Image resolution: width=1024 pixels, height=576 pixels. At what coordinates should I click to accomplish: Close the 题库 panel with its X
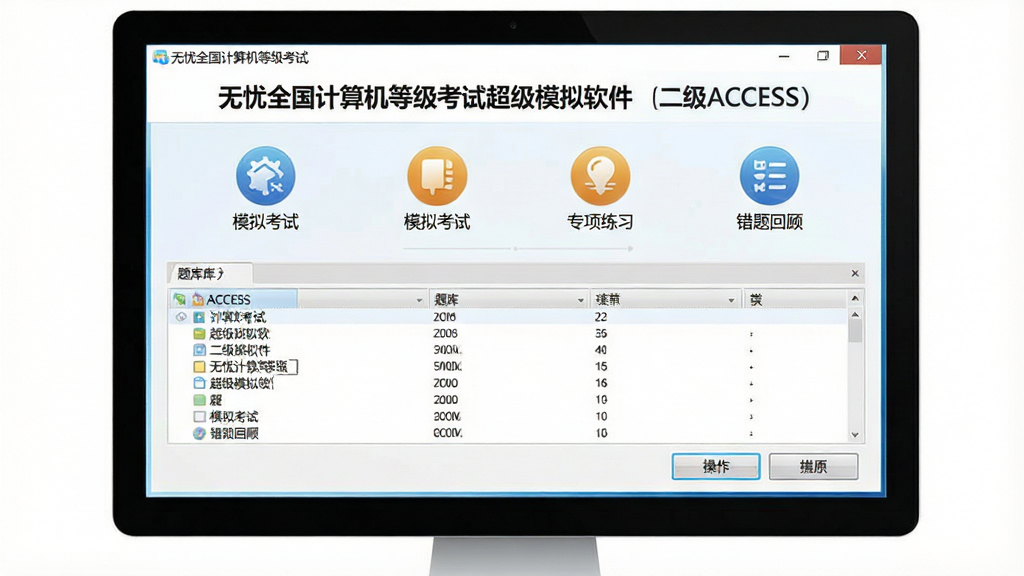click(855, 274)
